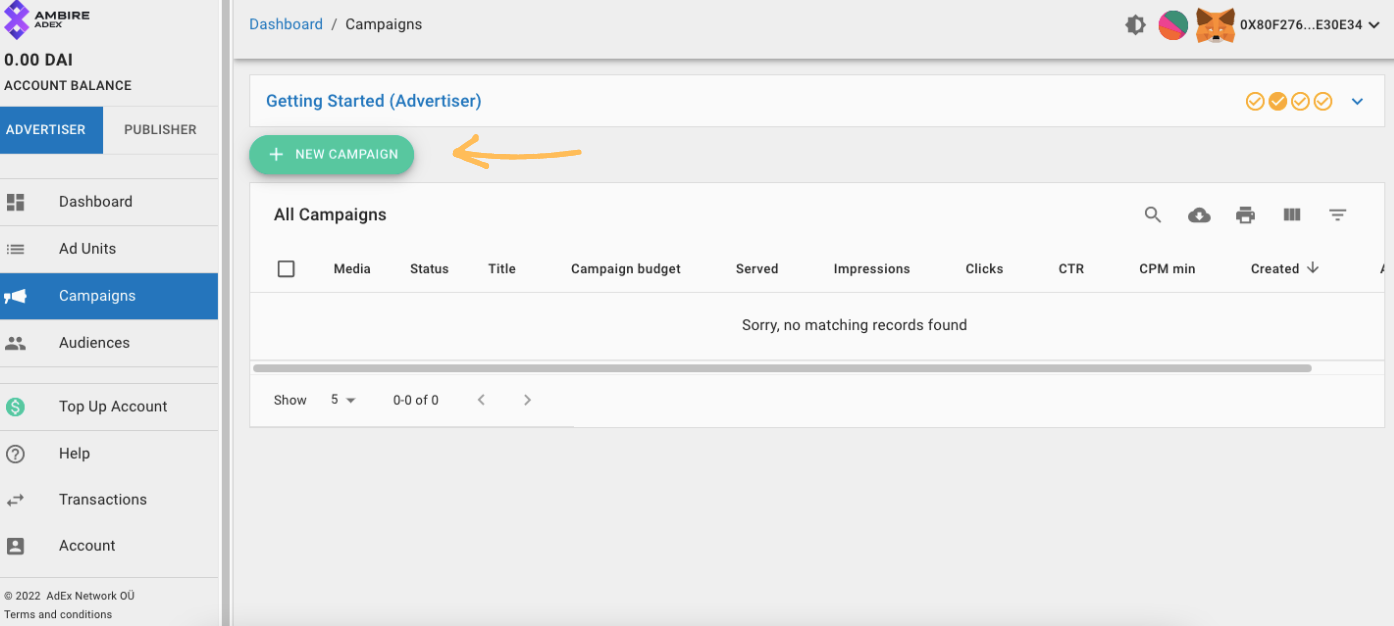Open the AdEx Network OÜ link

[90, 596]
